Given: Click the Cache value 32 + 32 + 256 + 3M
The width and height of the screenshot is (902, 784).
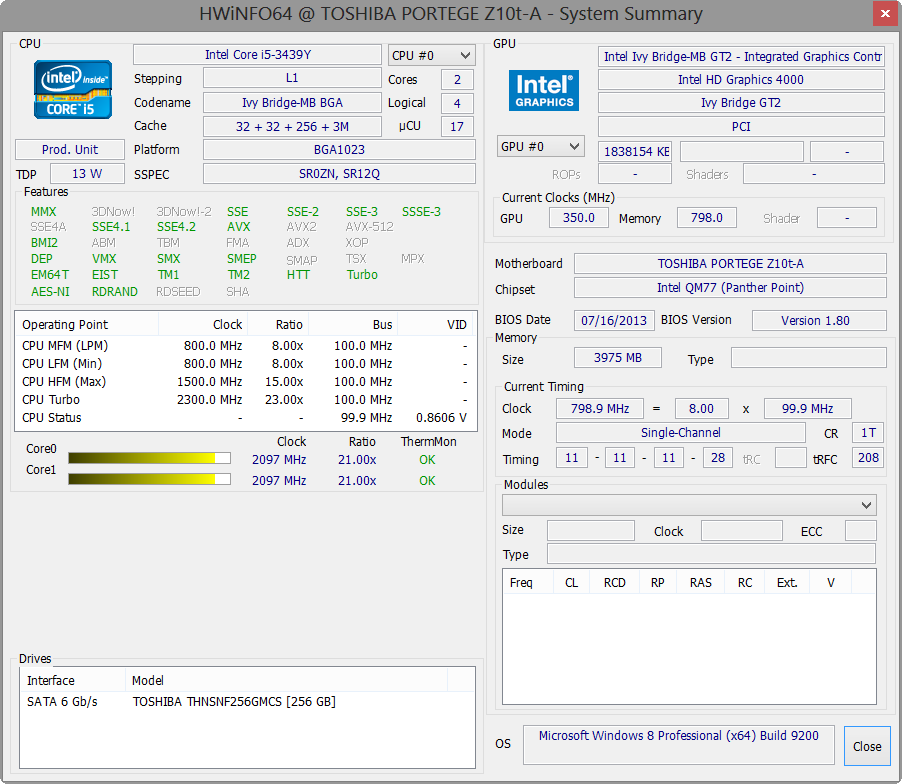Looking at the screenshot, I should [x=292, y=127].
